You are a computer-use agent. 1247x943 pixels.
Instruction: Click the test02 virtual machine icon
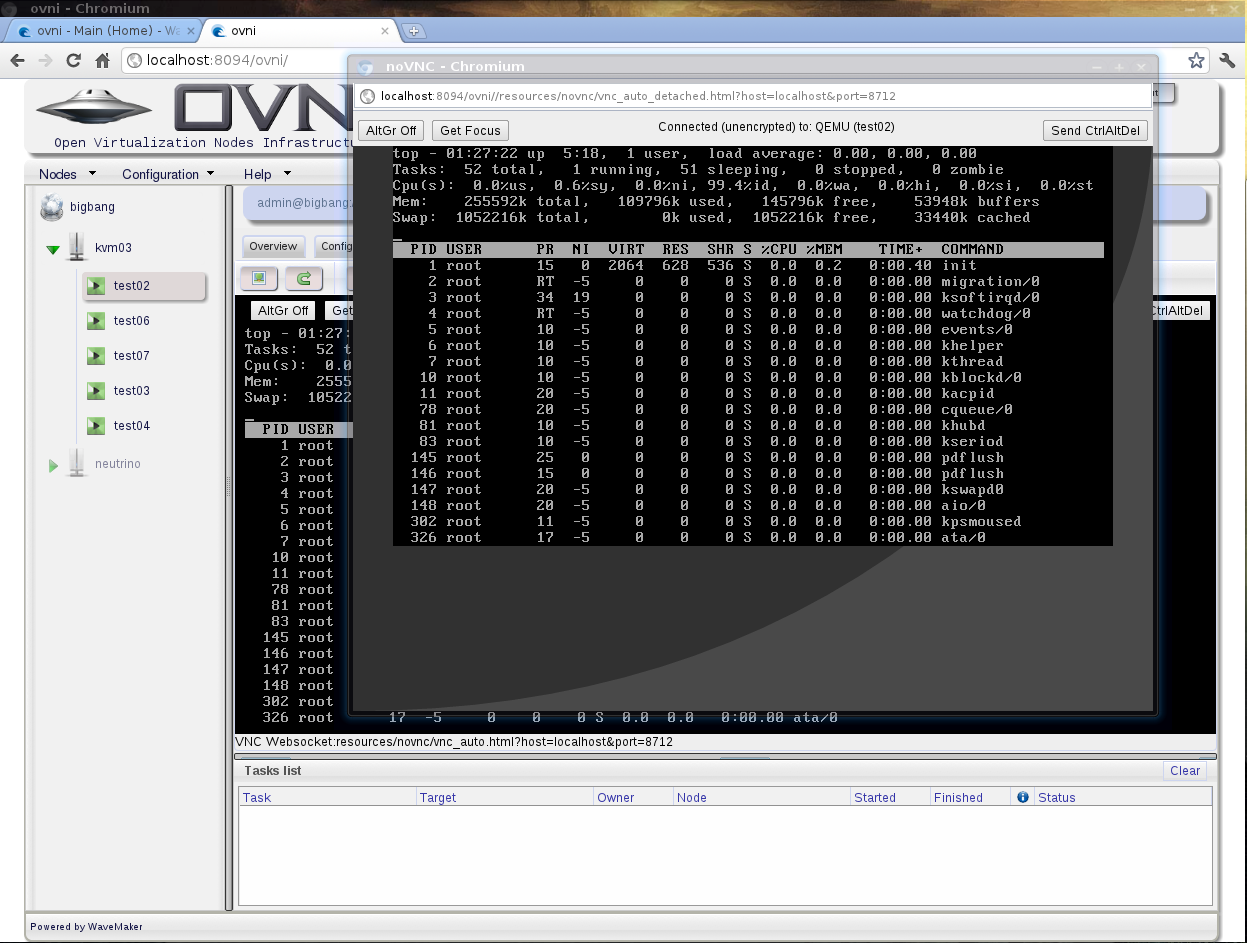tap(95, 286)
